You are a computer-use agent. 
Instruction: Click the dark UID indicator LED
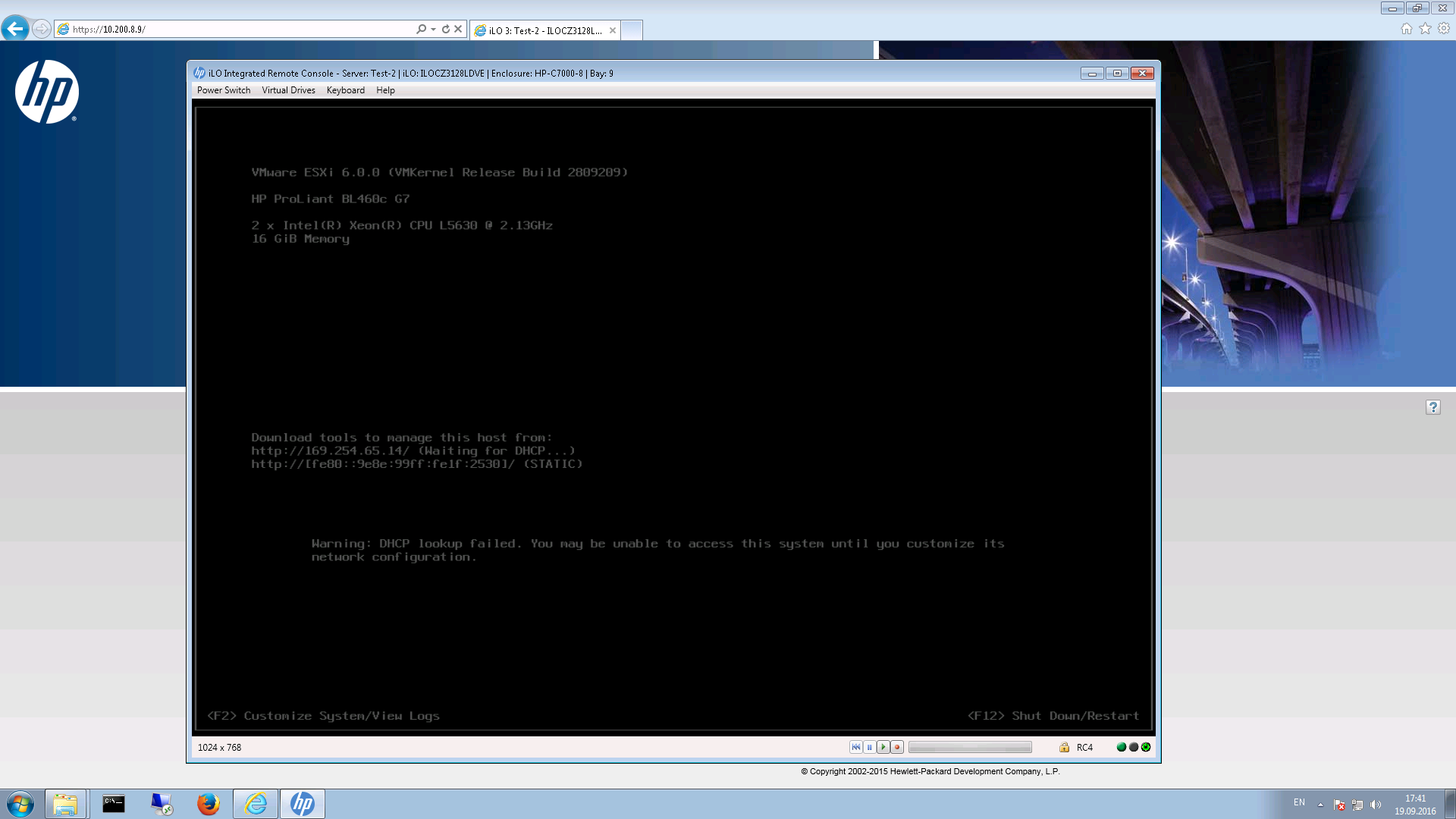point(1134,747)
